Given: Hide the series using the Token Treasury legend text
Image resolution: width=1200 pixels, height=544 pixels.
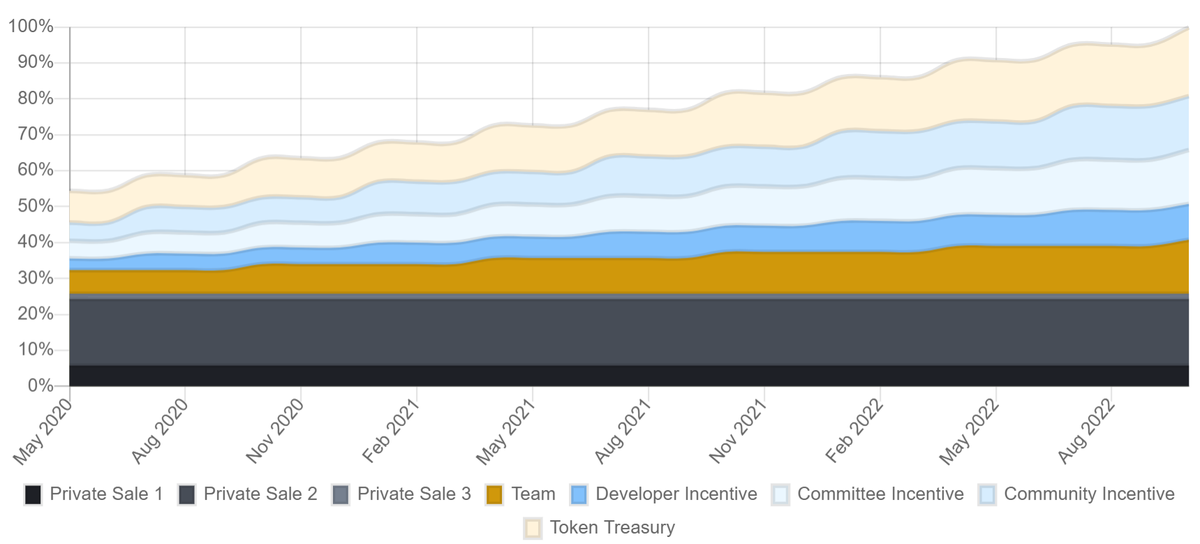Looking at the screenshot, I should point(612,527).
